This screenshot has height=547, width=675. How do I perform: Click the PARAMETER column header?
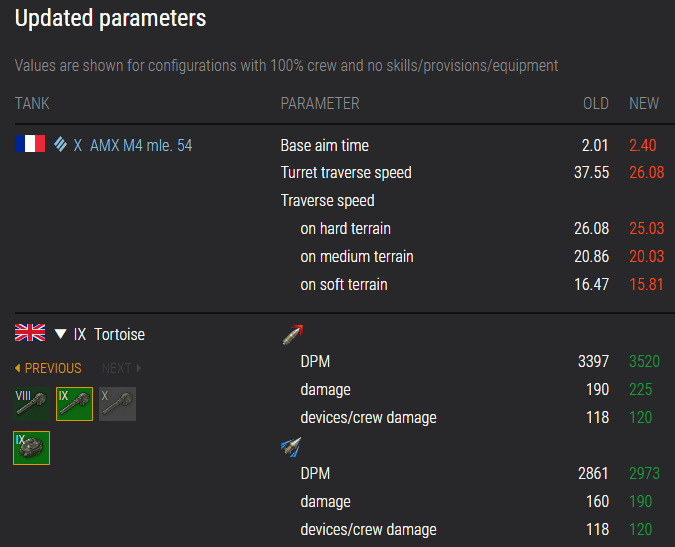point(319,104)
